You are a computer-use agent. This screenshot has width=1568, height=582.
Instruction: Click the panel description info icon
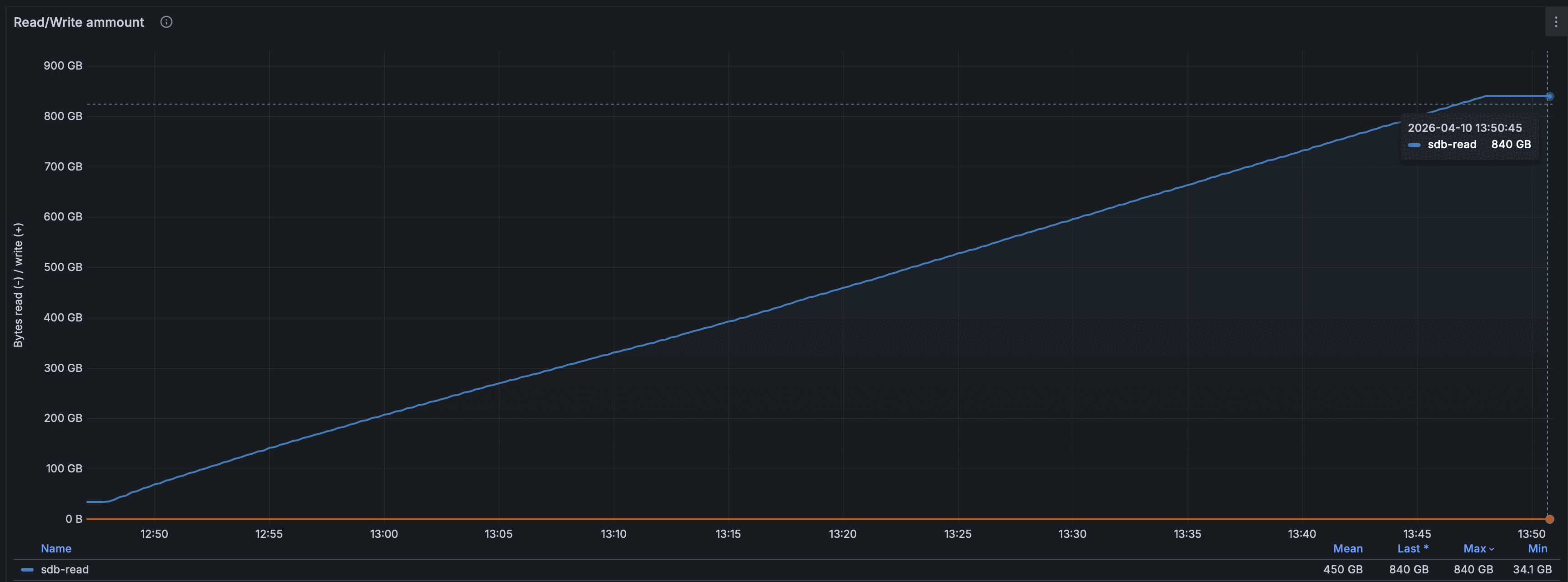166,22
